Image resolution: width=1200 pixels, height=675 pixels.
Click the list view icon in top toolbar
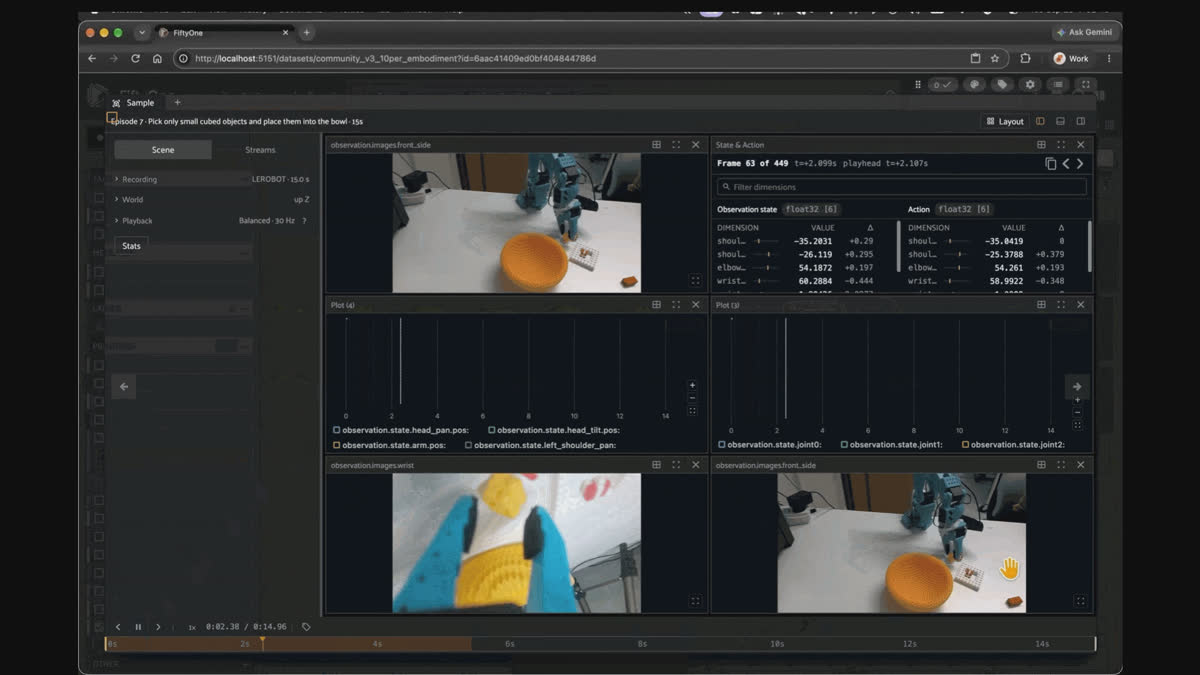pos(1058,85)
